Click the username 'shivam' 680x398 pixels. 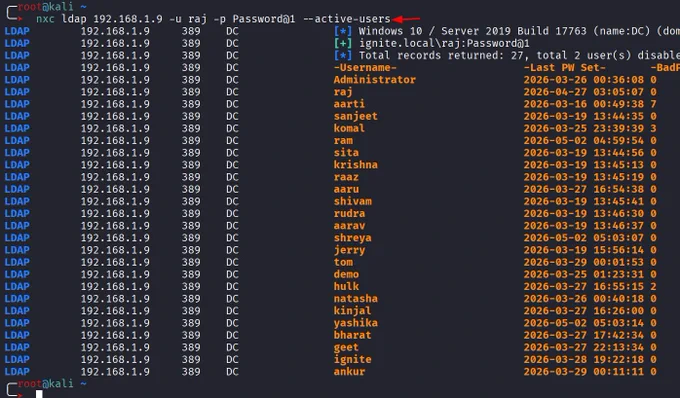(x=353, y=201)
